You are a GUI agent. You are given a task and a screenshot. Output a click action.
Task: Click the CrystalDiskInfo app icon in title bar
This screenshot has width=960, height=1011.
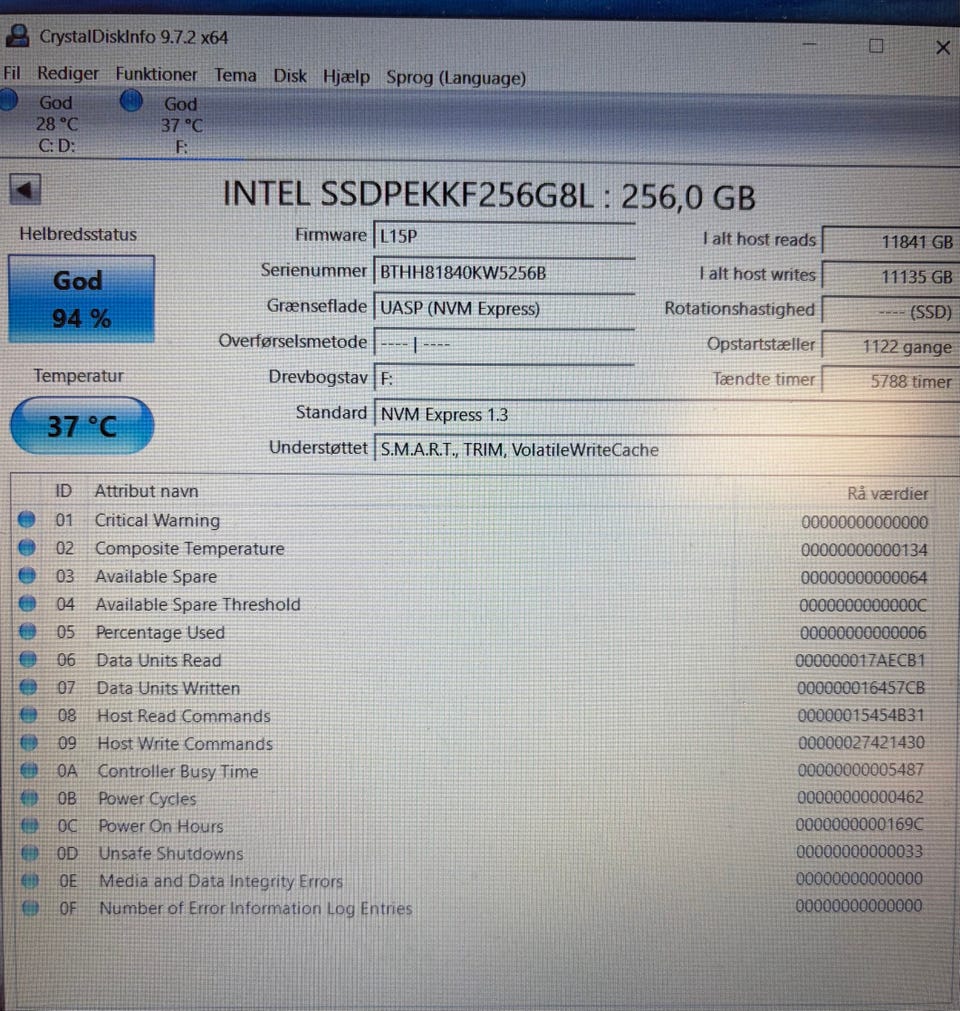[17, 35]
